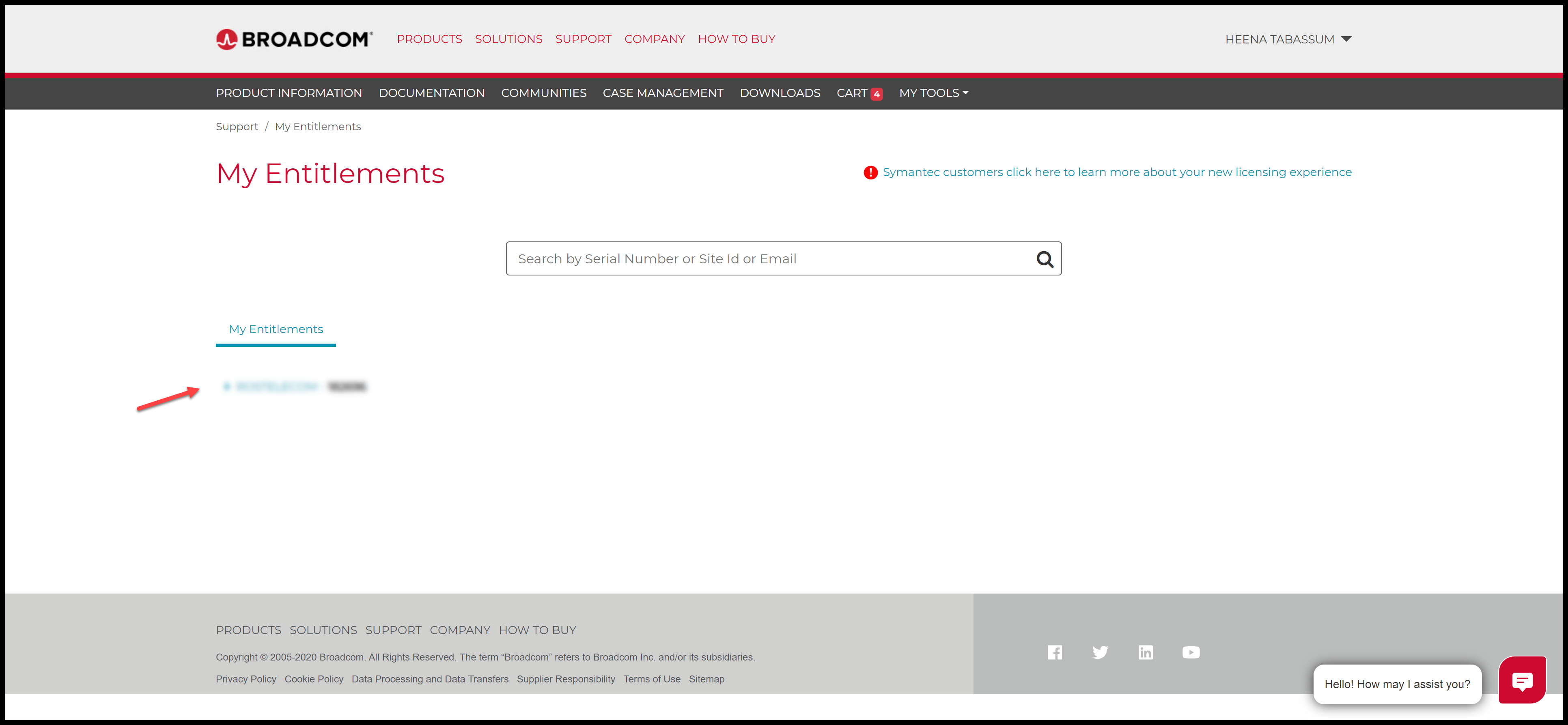Open DOWNLOADS in the nav bar

click(779, 93)
